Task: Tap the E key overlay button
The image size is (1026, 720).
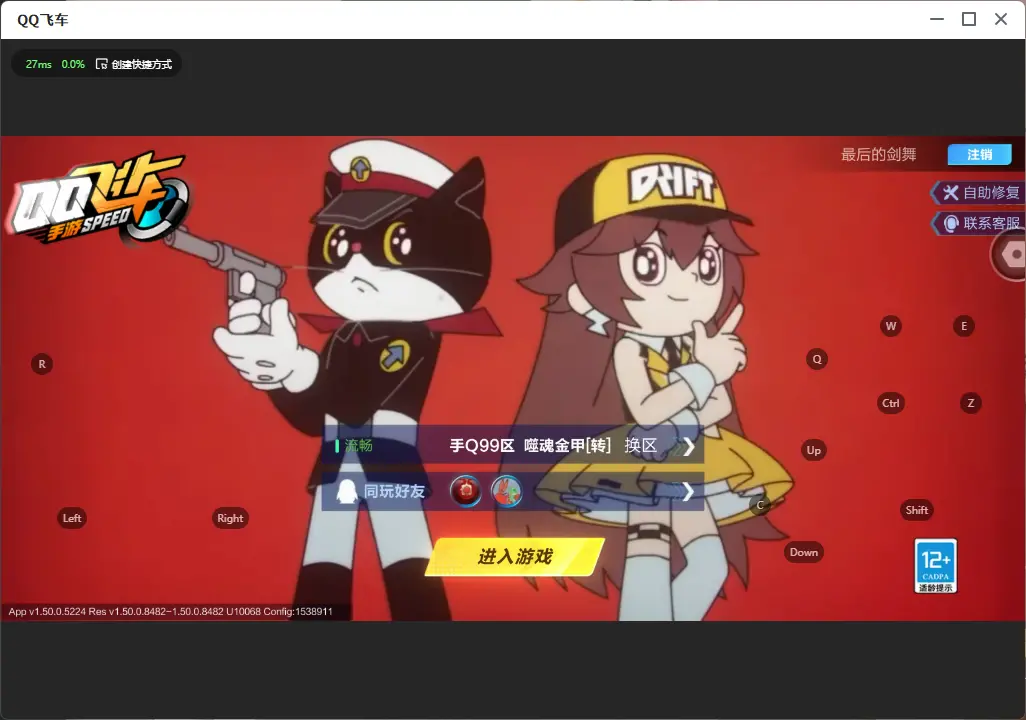Action: tap(964, 326)
